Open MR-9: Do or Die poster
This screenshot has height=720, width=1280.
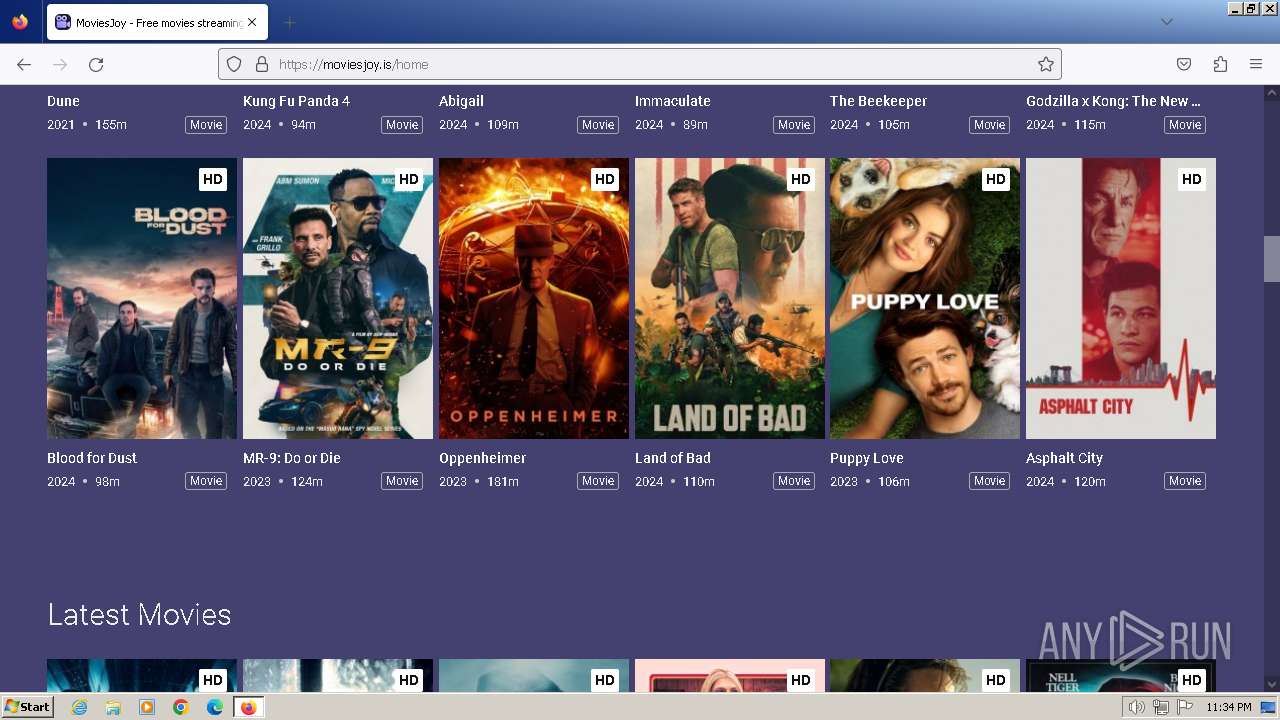pos(338,298)
